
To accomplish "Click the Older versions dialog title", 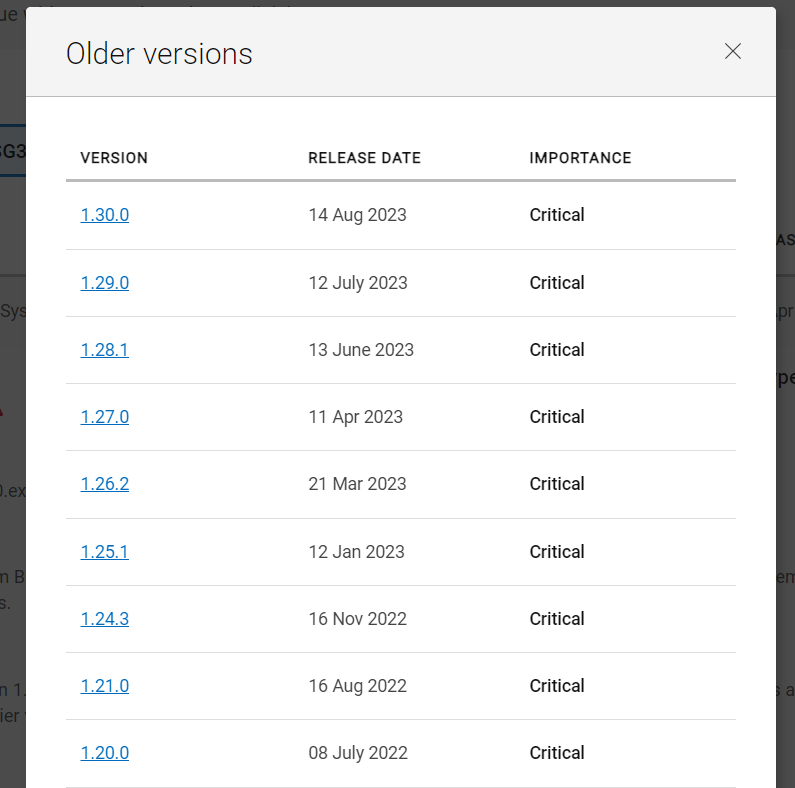I will coord(159,54).
